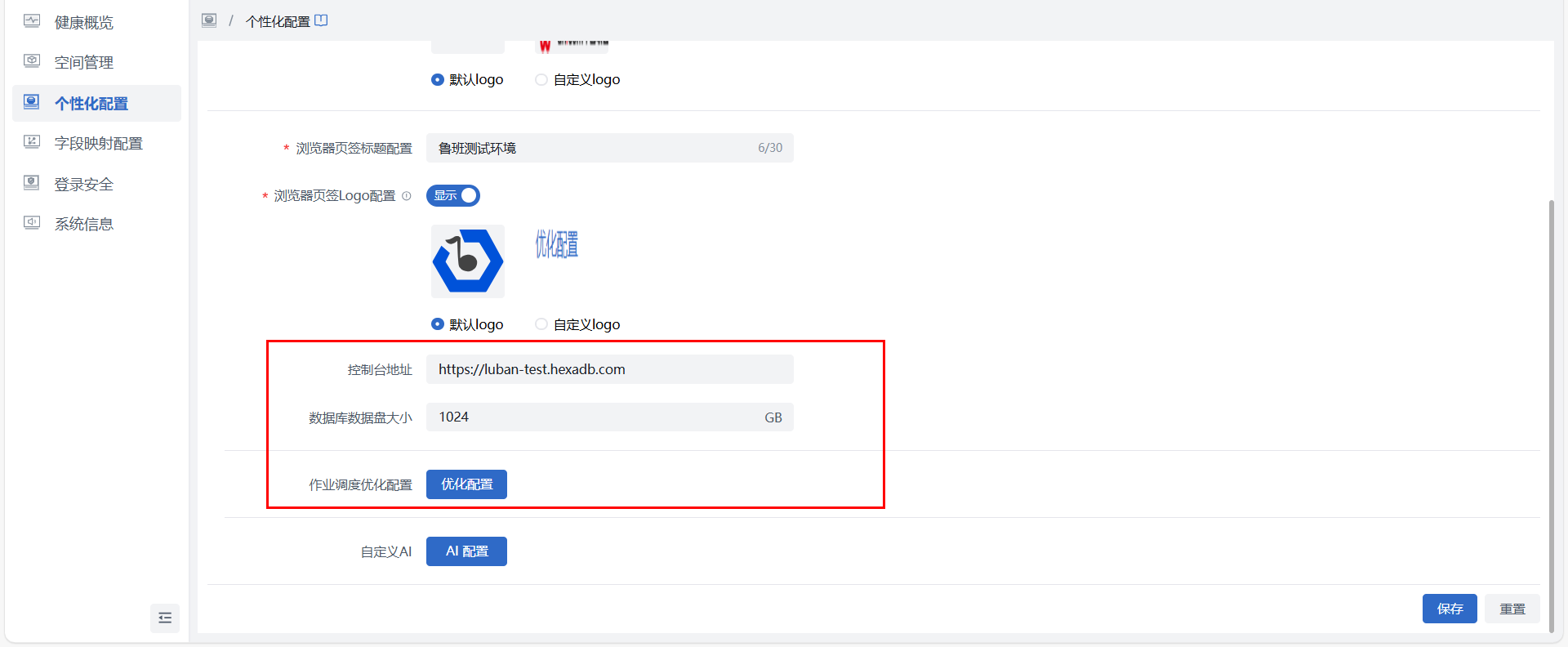Viewport: 1568px width, 647px height.
Task: Click the 自定义AI label
Action: click(x=386, y=552)
